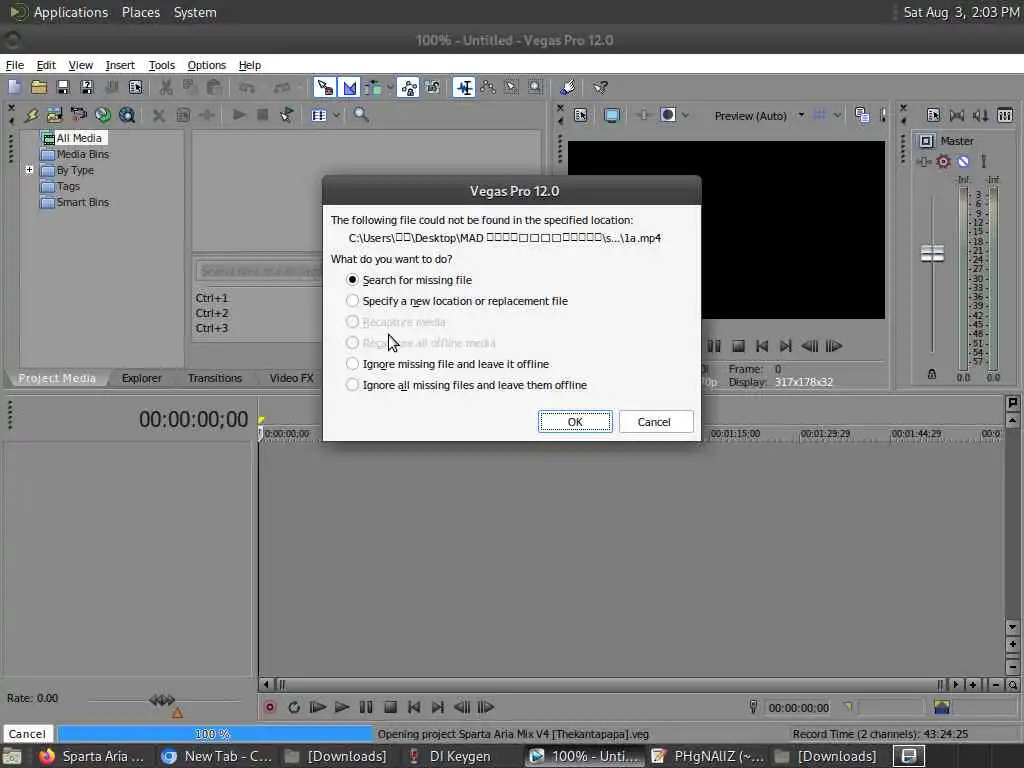Viewport: 1024px width, 768px height.
Task: Open the File menu
Action: [14, 65]
